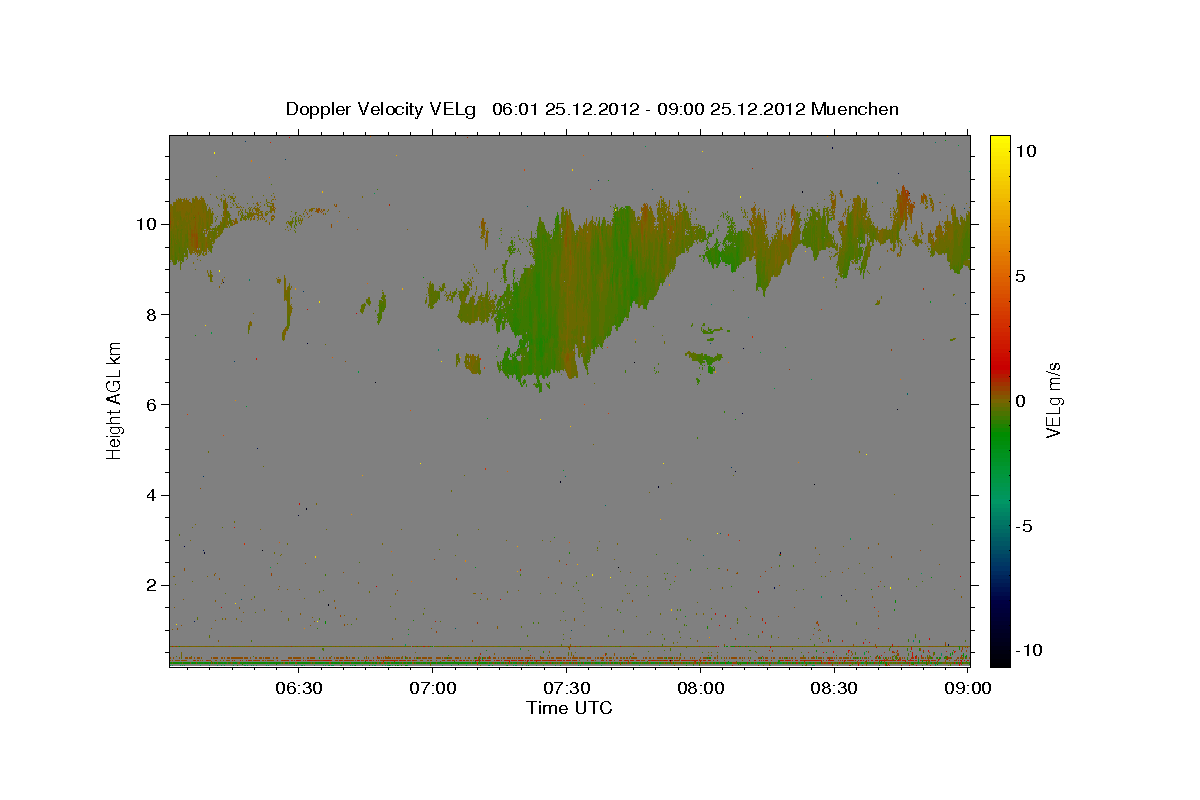Screen dimensions: 1200x800
Task: Click the 'Muenchen' station name in title
Action: point(856,109)
